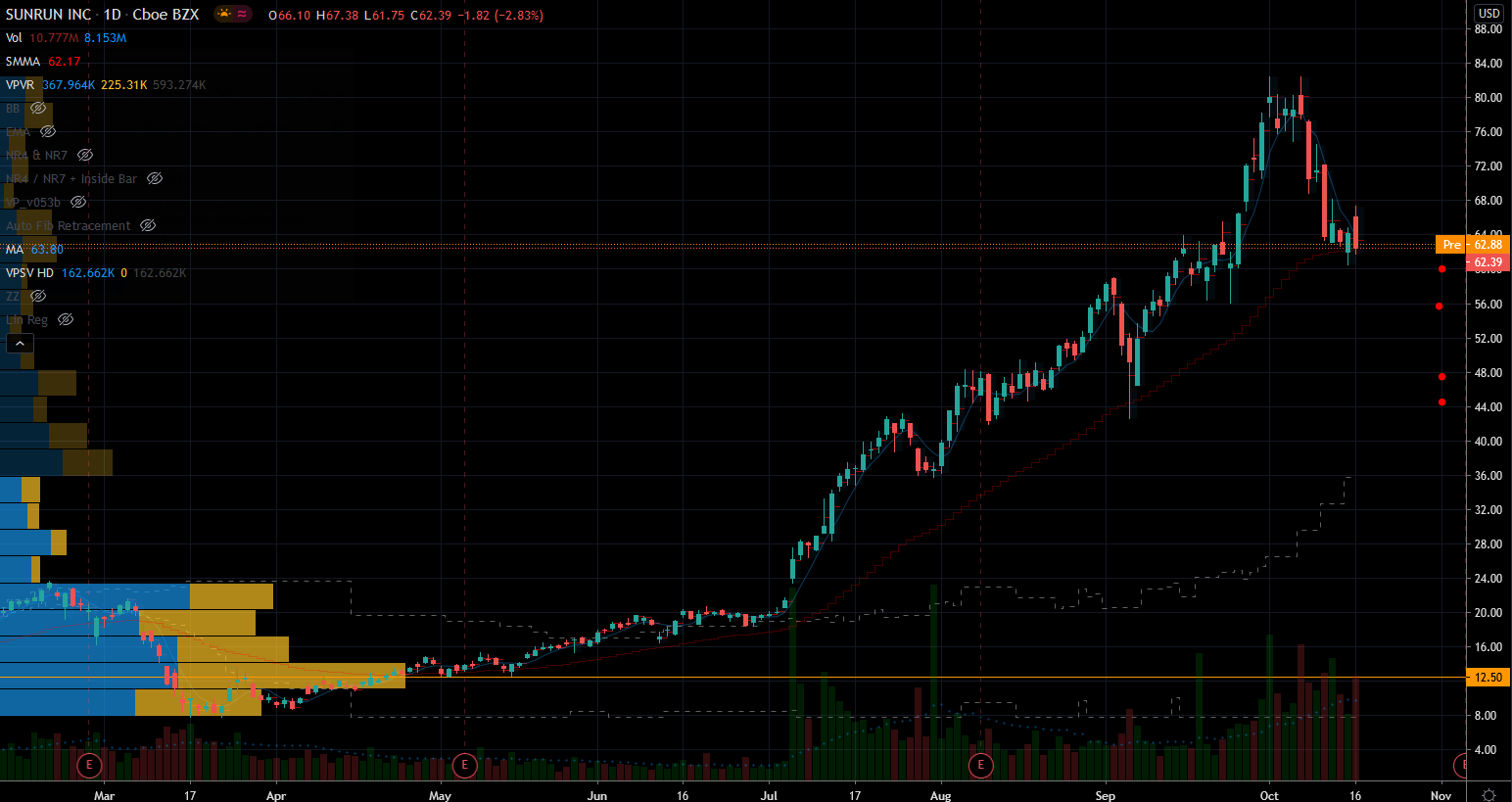Open chart settings gear icon
The image size is (1512, 802).
point(1488,794)
